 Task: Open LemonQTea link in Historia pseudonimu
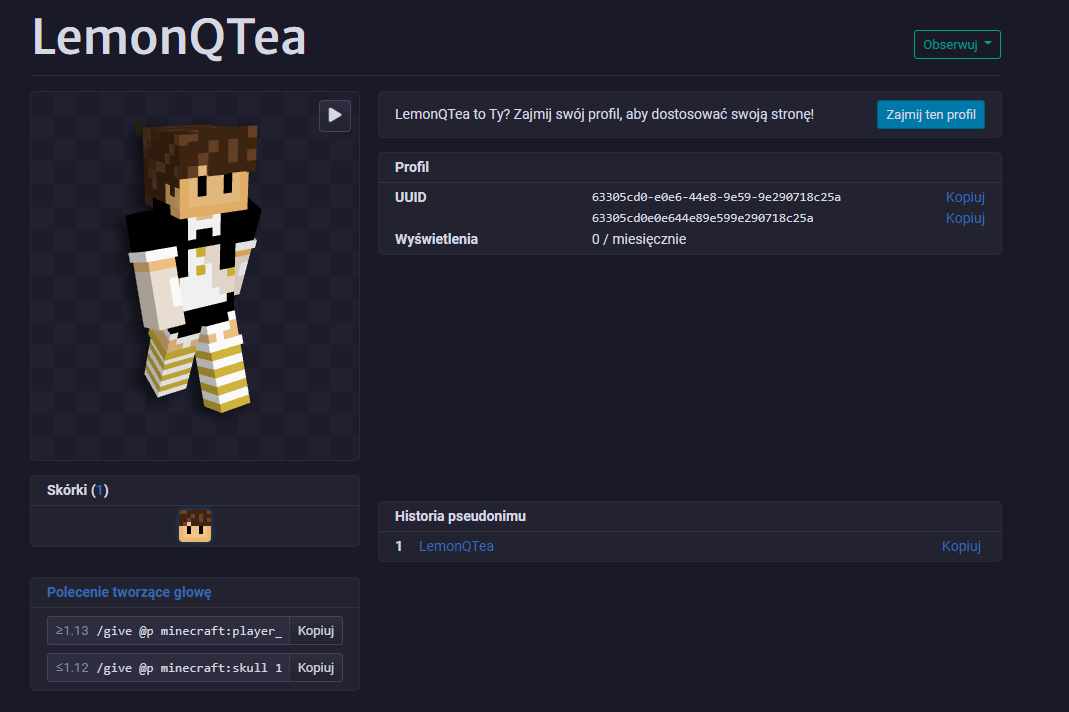pyautogui.click(x=456, y=546)
